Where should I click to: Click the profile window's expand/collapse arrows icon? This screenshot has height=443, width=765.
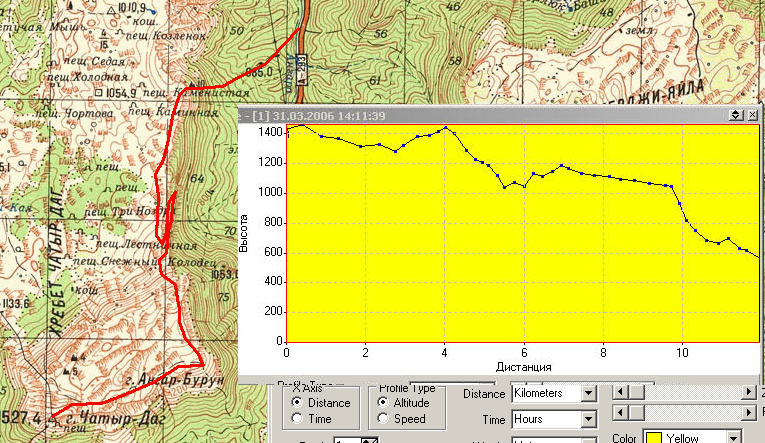point(736,115)
